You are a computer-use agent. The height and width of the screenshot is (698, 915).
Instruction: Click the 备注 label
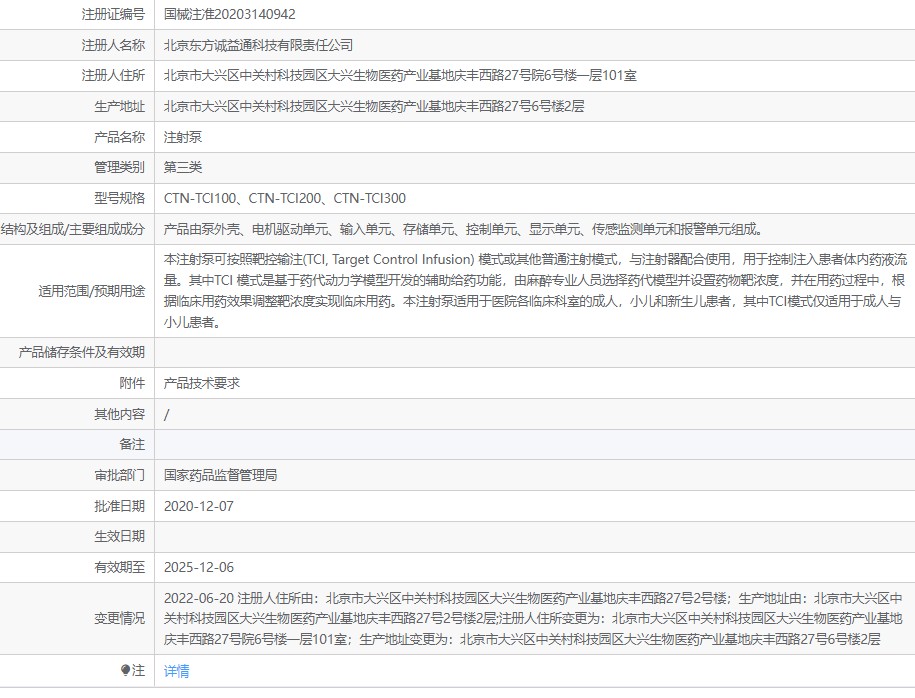[x=132, y=445]
